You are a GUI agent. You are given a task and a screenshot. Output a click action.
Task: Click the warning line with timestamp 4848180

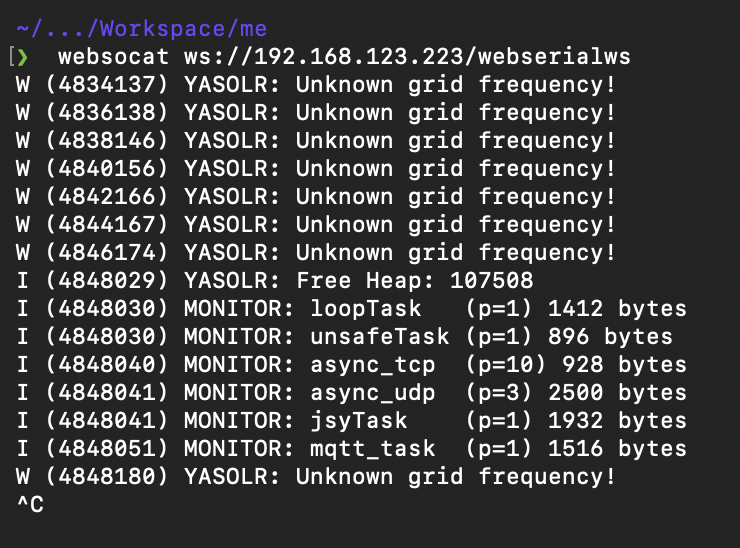pyautogui.click(x=316, y=477)
